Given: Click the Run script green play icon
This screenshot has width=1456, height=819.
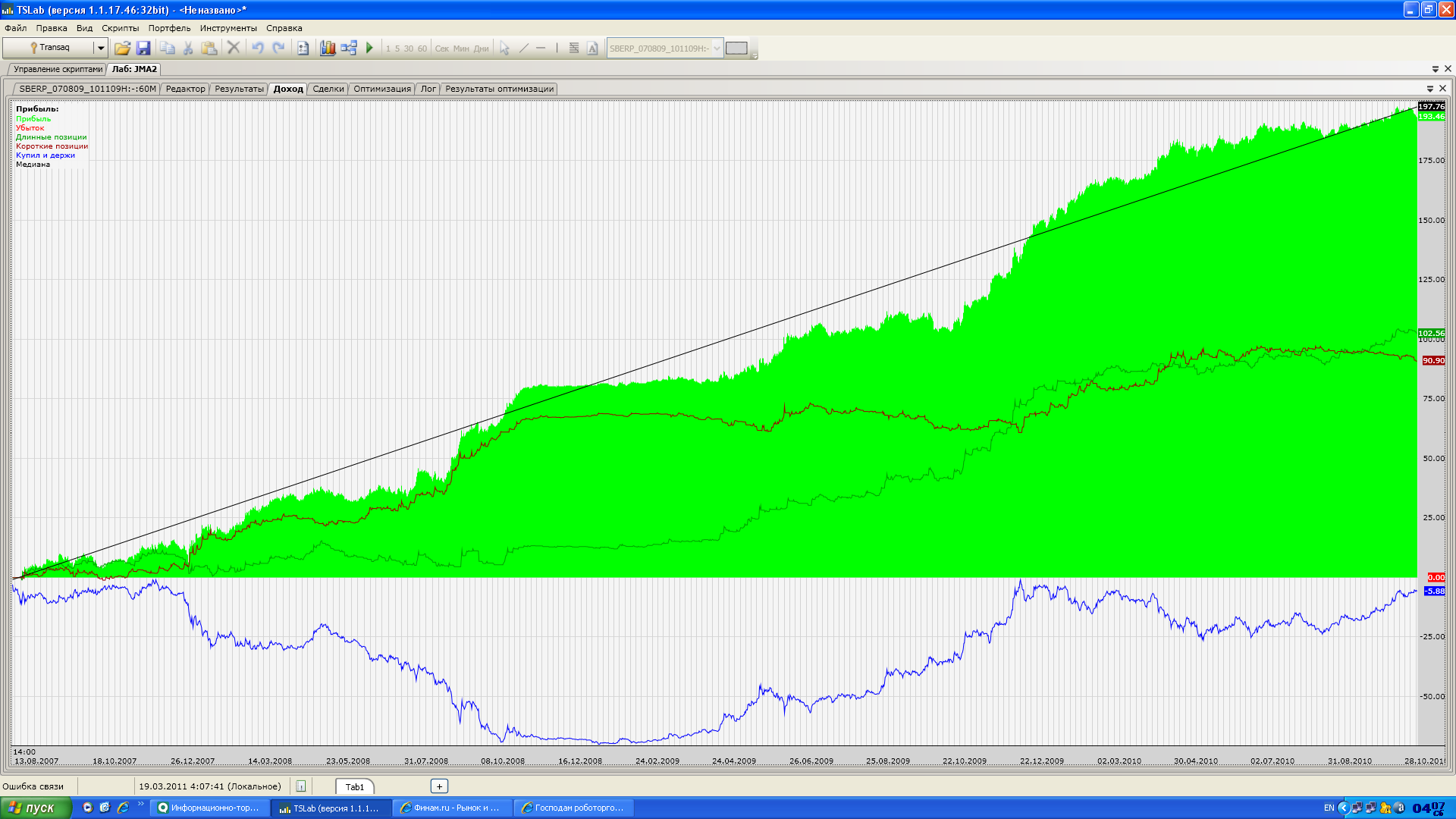Looking at the screenshot, I should coord(369,48).
